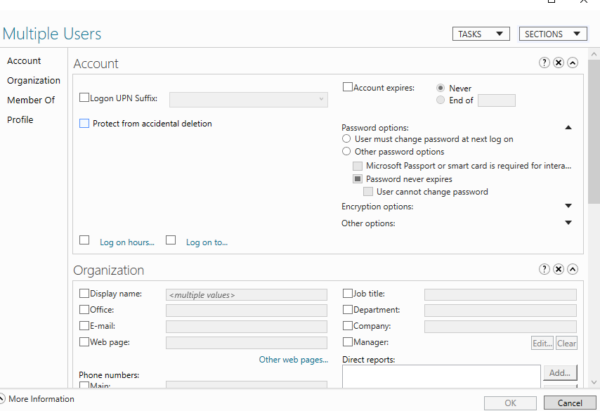The width and height of the screenshot is (600, 411).
Task: Select User must change password at next log on
Action: [346, 139]
